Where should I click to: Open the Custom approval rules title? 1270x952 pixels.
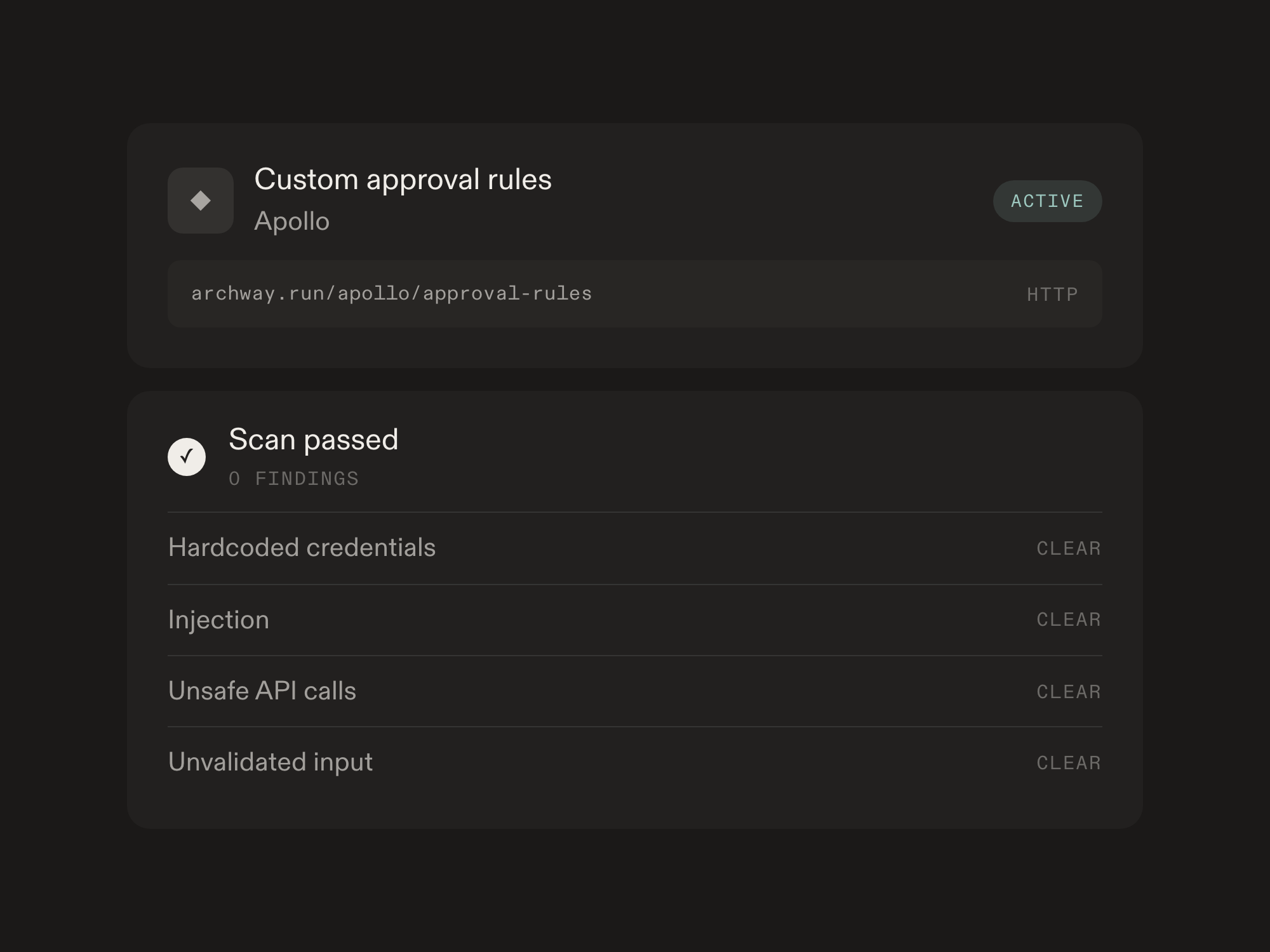pos(403,180)
